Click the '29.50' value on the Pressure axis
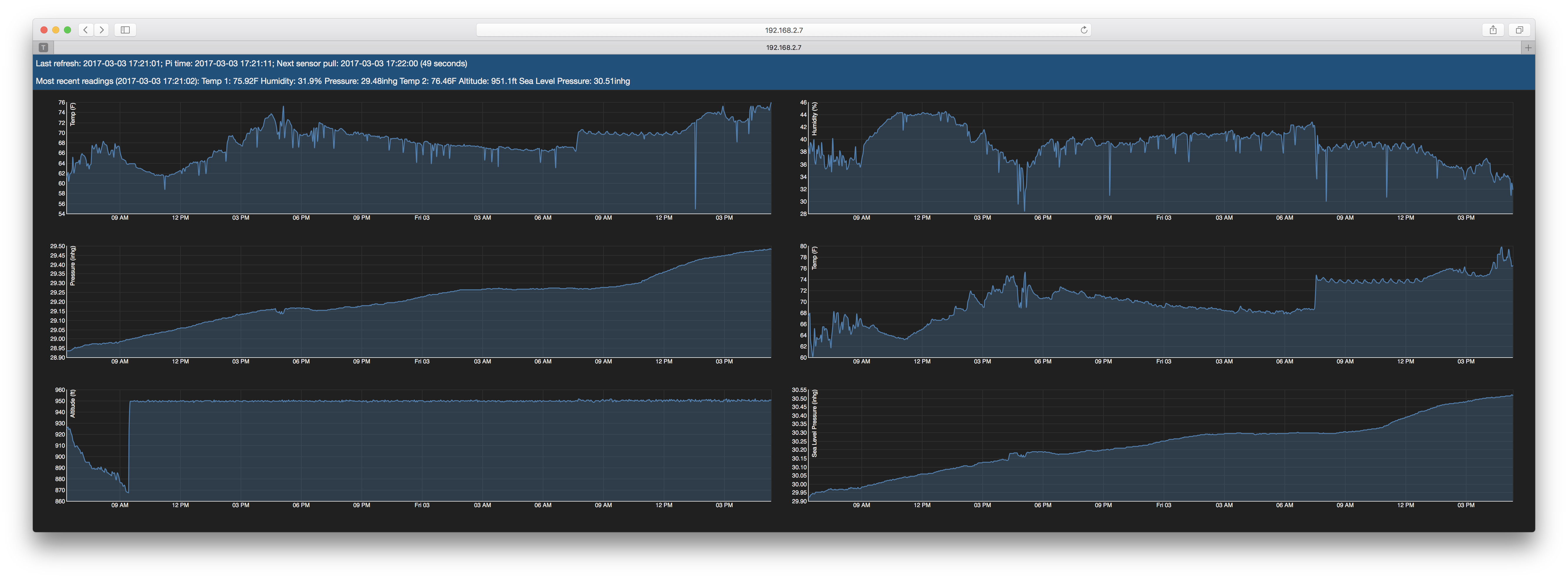Image resolution: width=1568 pixels, height=579 pixels. point(57,246)
